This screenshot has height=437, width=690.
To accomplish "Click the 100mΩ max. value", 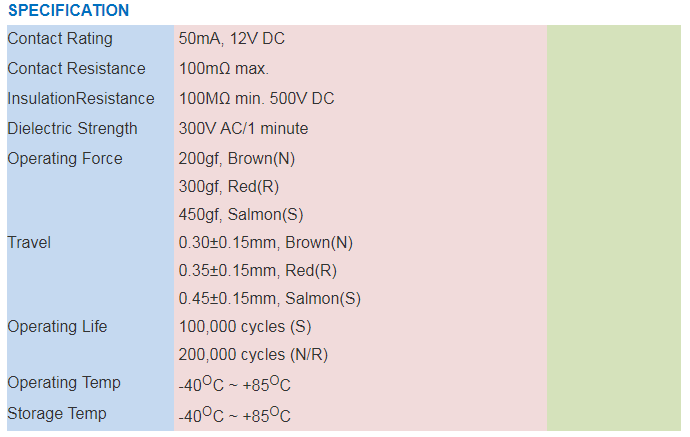I will [x=224, y=69].
